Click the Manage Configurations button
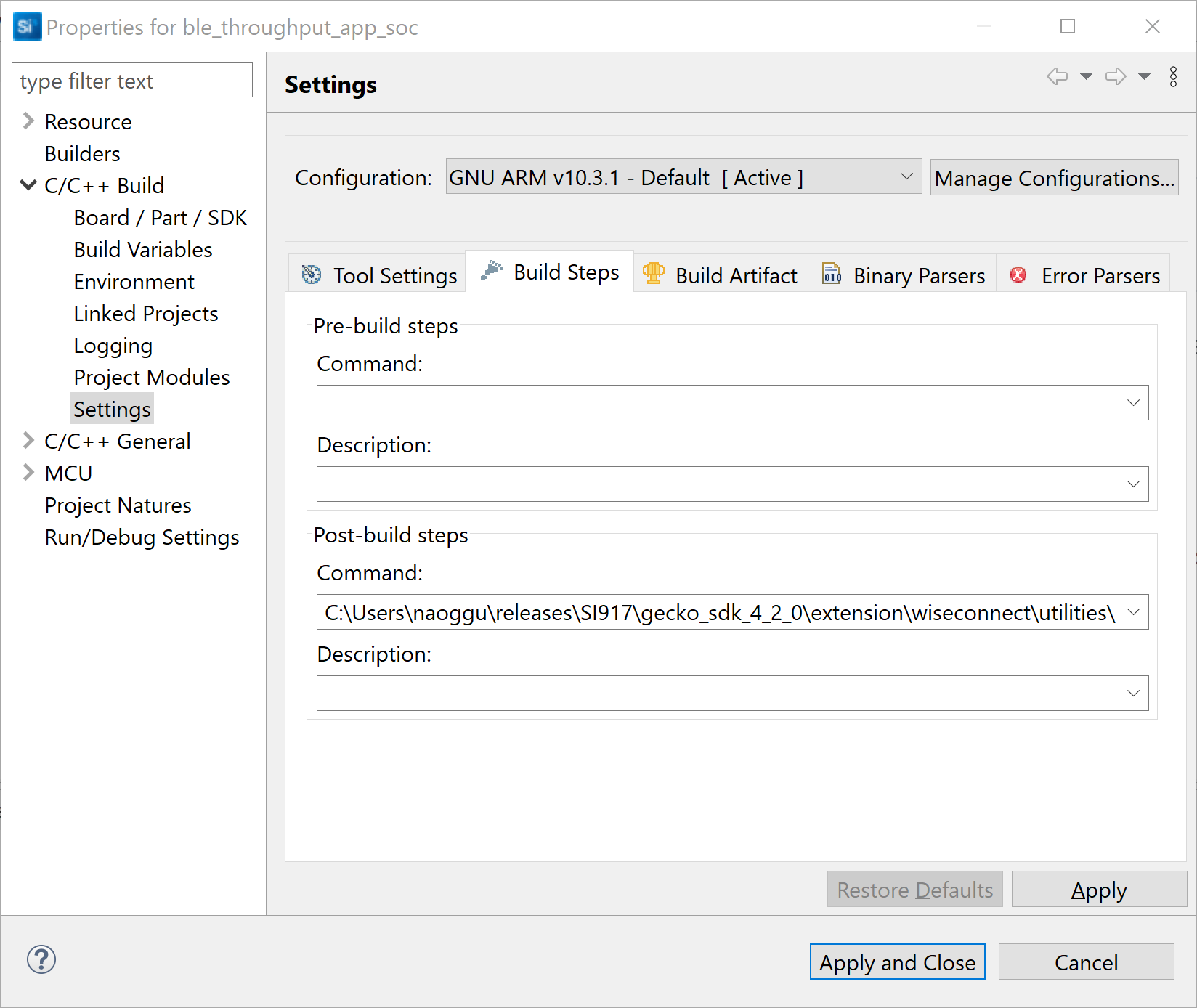 1054,177
